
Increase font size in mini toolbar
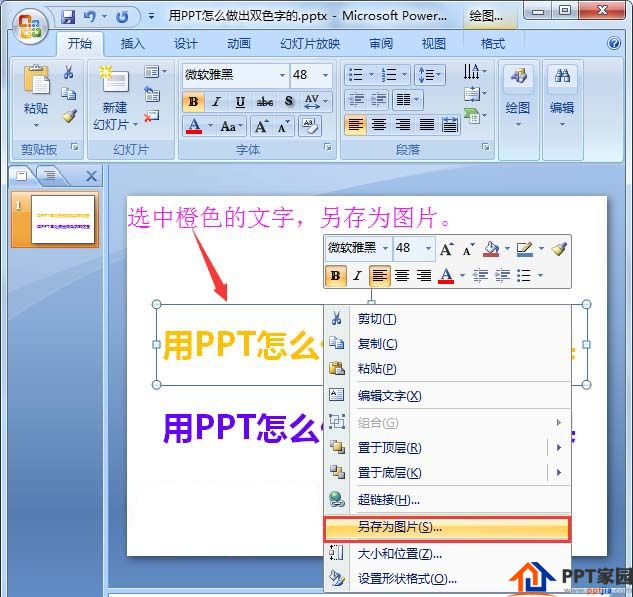tap(446, 249)
